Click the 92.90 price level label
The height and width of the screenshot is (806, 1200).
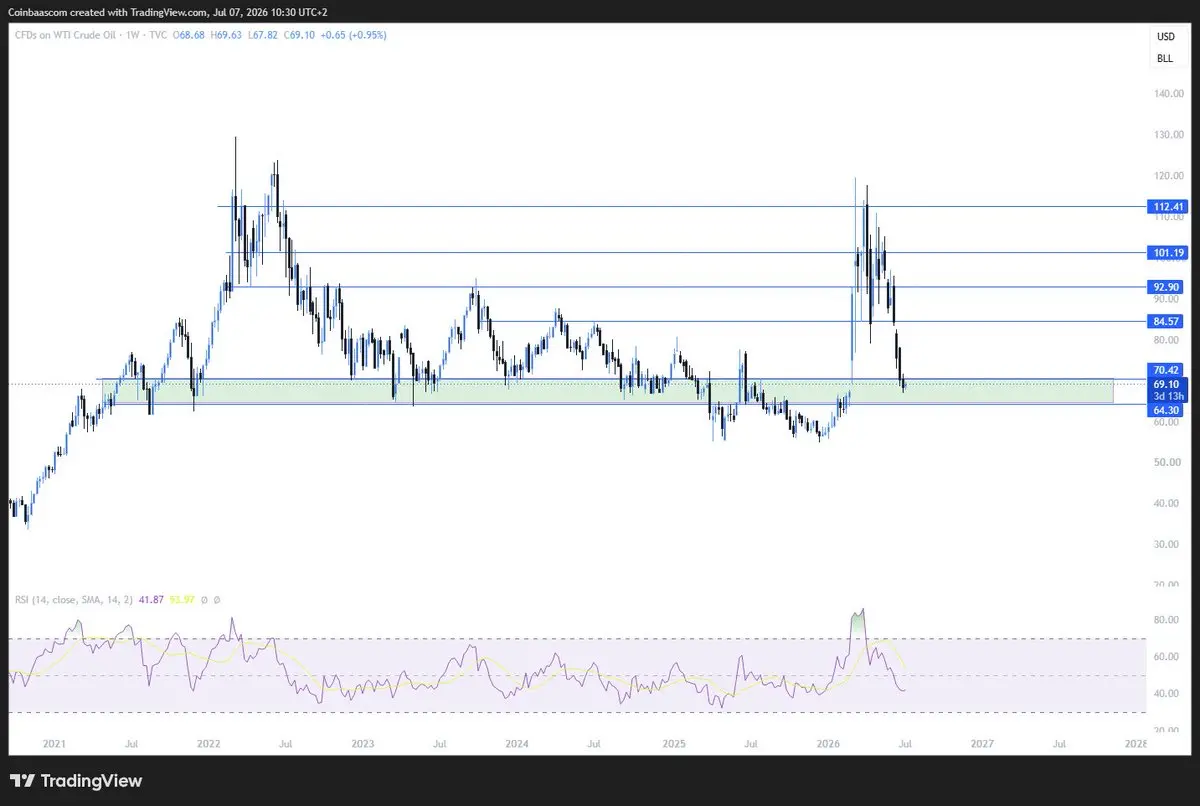(1168, 287)
